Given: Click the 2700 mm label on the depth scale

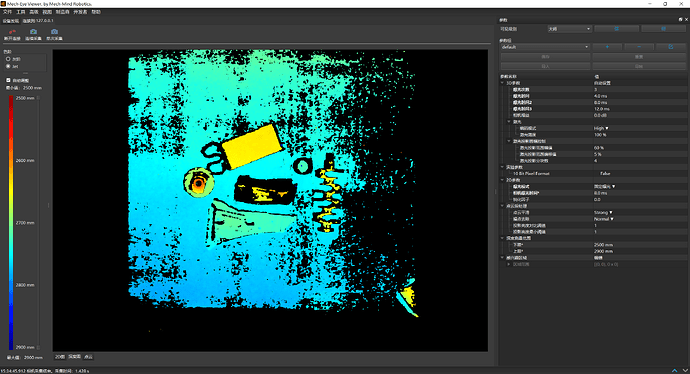Looking at the screenshot, I should tap(25, 223).
